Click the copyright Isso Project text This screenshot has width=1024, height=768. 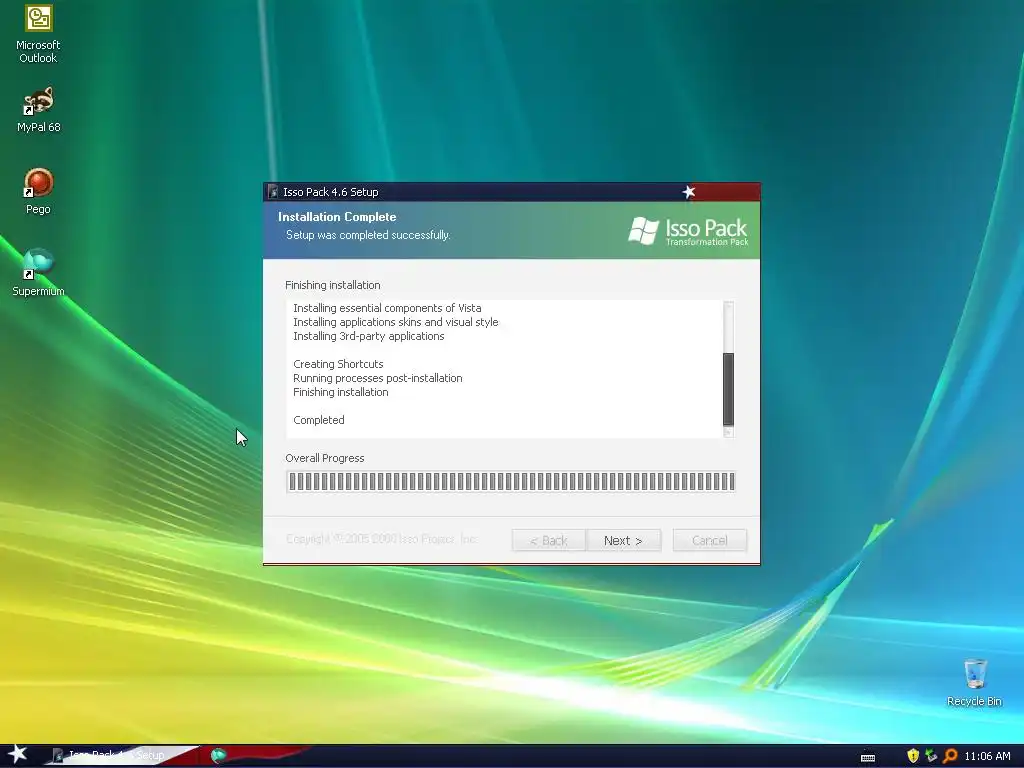click(382, 539)
